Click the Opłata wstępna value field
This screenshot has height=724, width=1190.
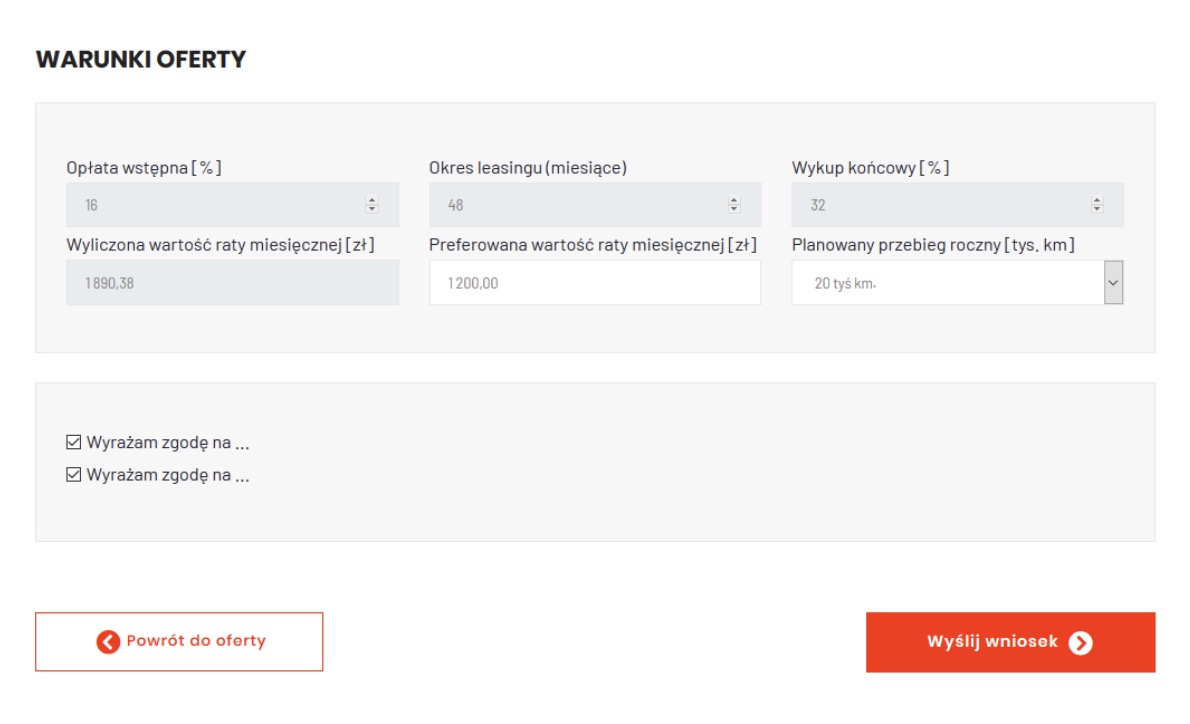215,205
